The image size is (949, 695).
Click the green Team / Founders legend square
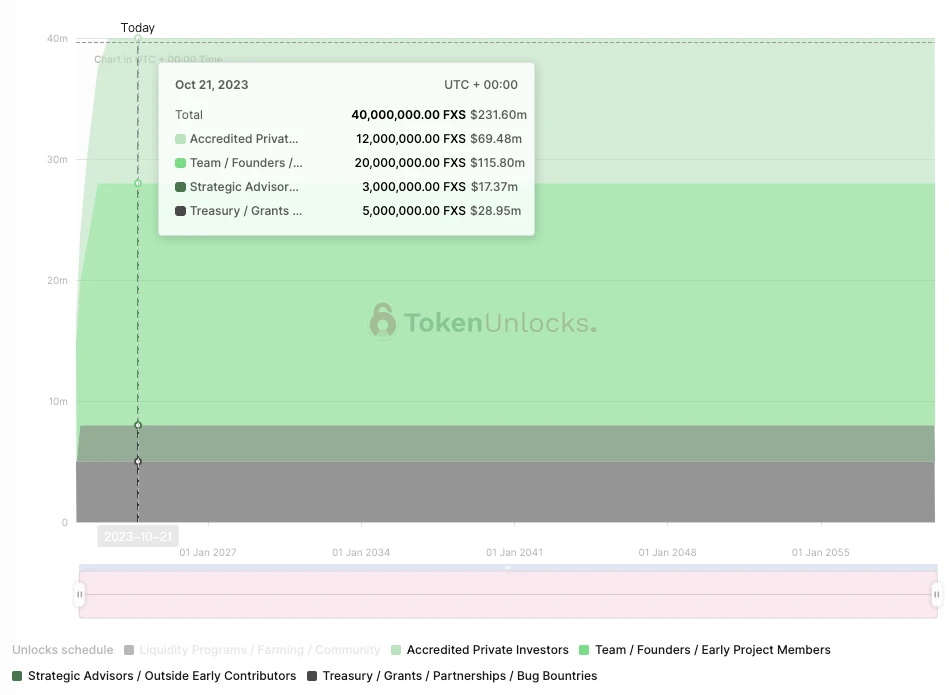click(585, 650)
